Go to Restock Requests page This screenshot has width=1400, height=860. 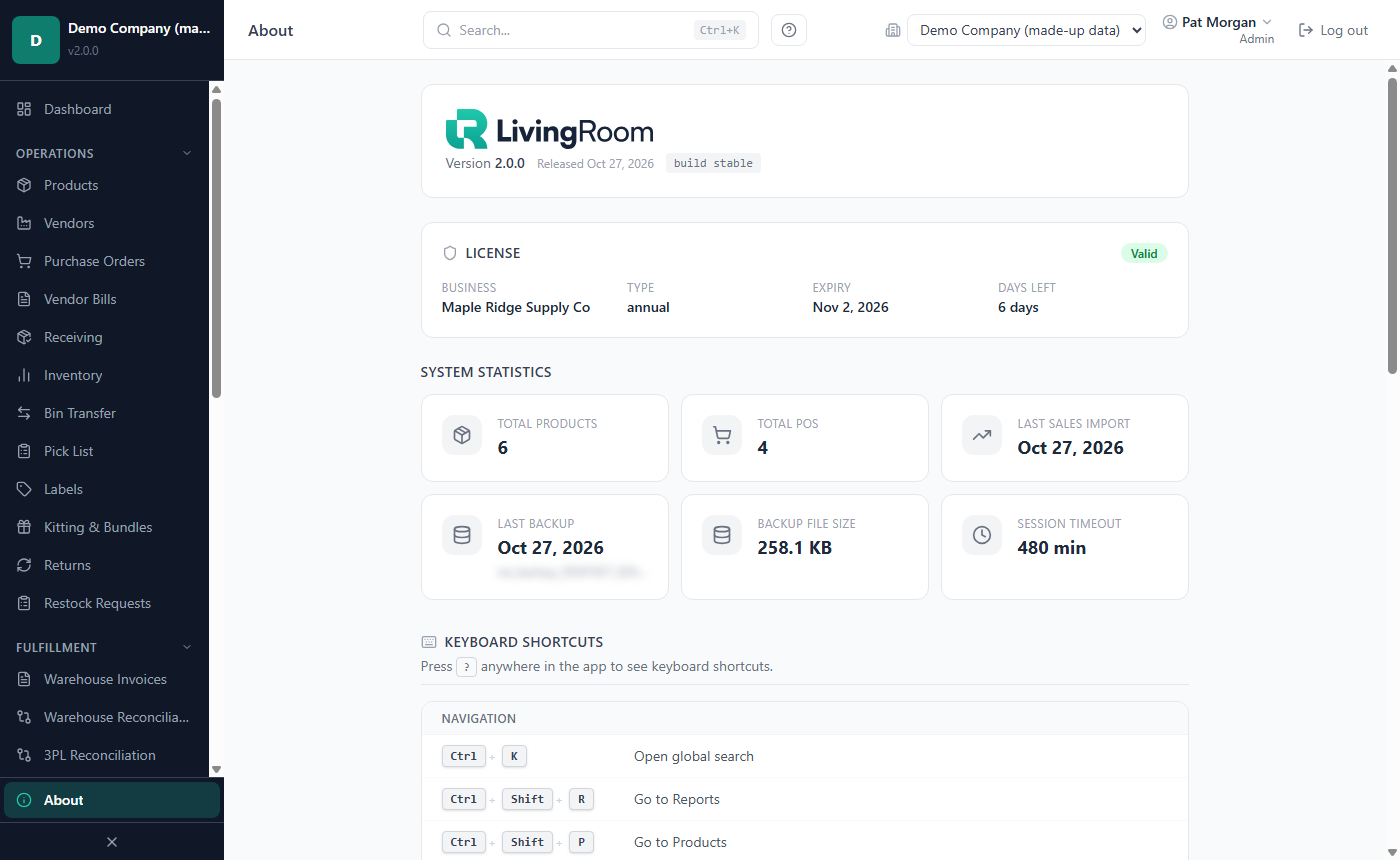104,603
